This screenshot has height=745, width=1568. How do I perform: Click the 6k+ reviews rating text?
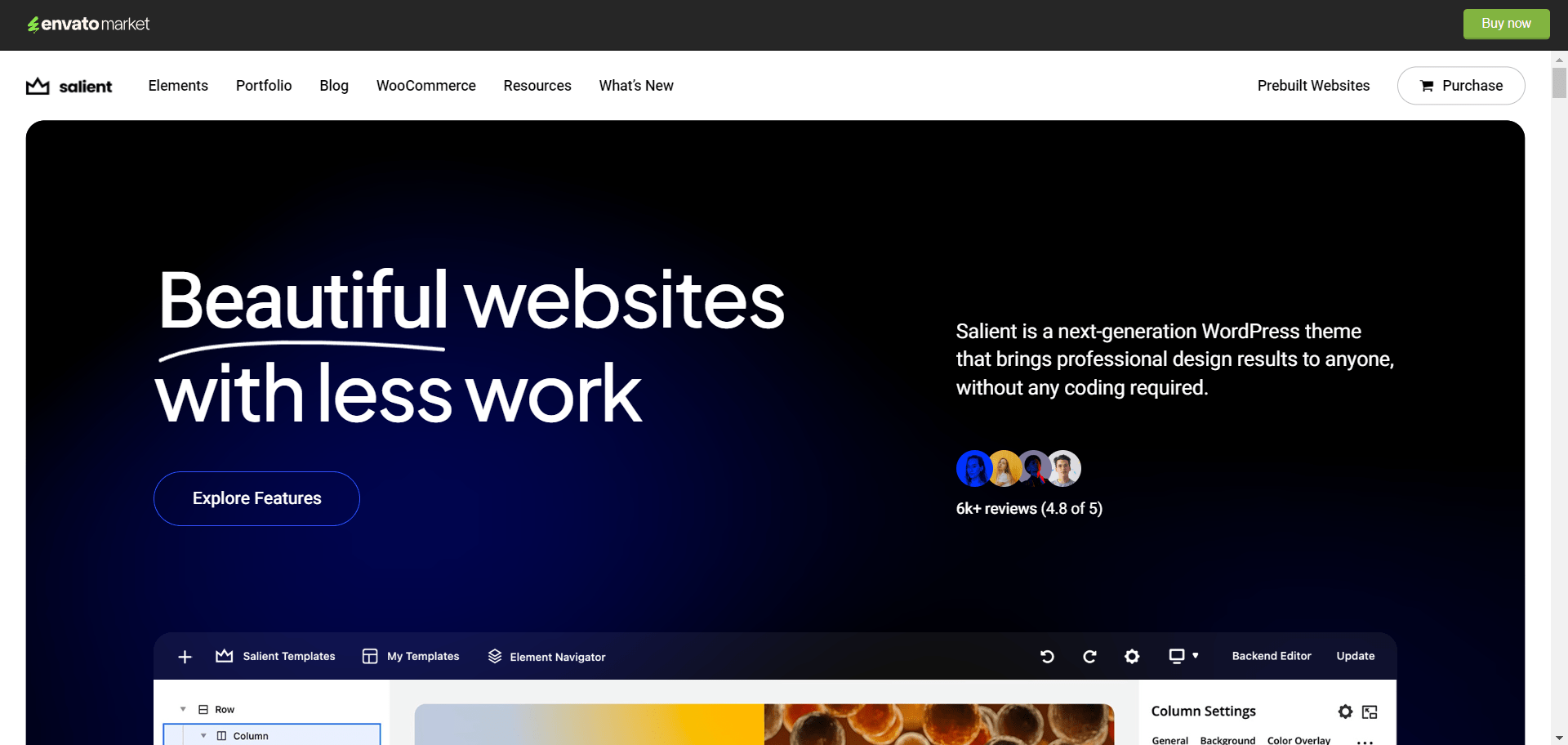point(1029,508)
